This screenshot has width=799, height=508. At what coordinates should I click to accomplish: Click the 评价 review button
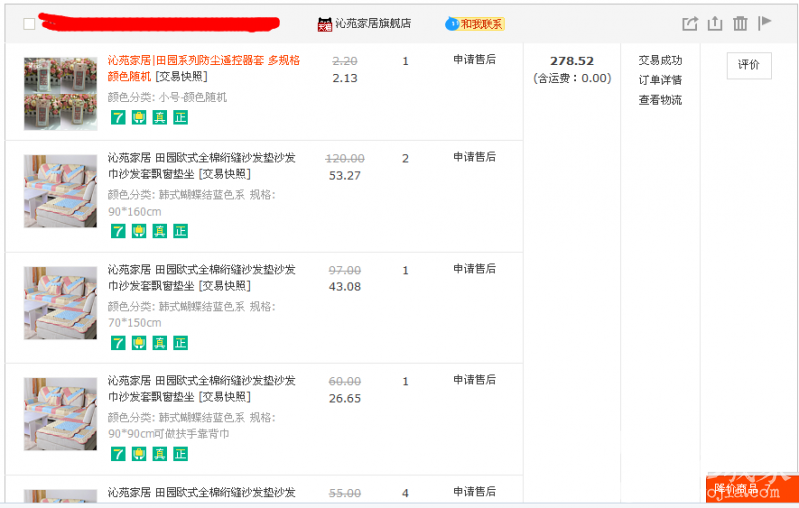748,65
